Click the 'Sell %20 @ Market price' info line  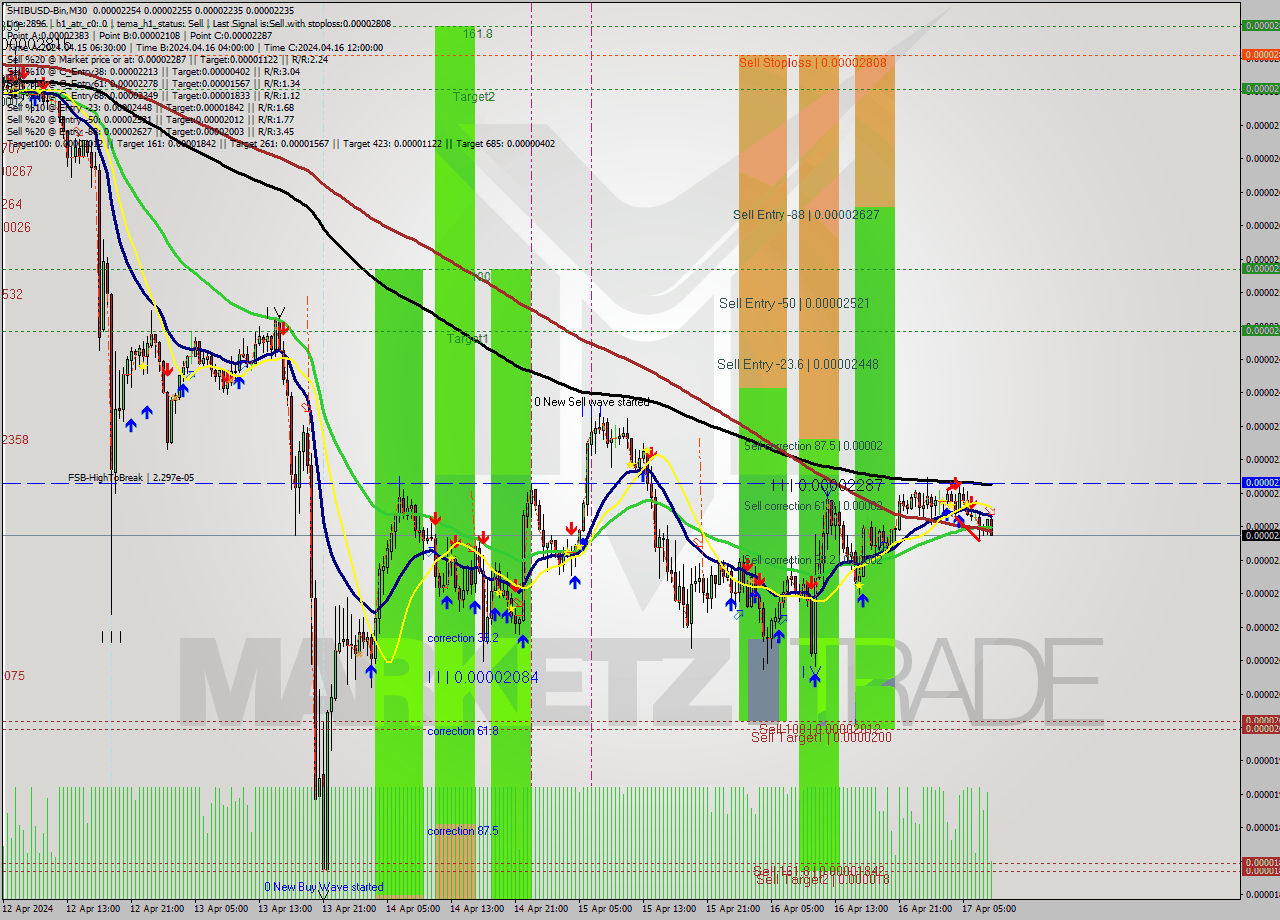[x=166, y=59]
